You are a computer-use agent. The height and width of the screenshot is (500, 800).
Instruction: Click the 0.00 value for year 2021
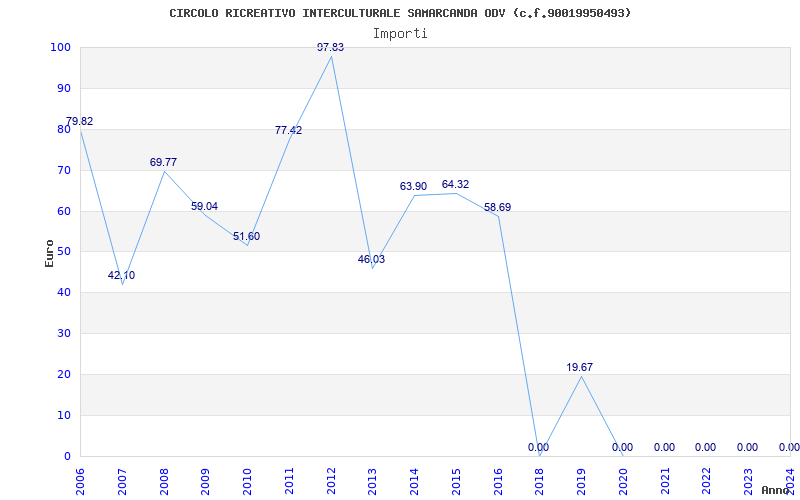tap(664, 447)
